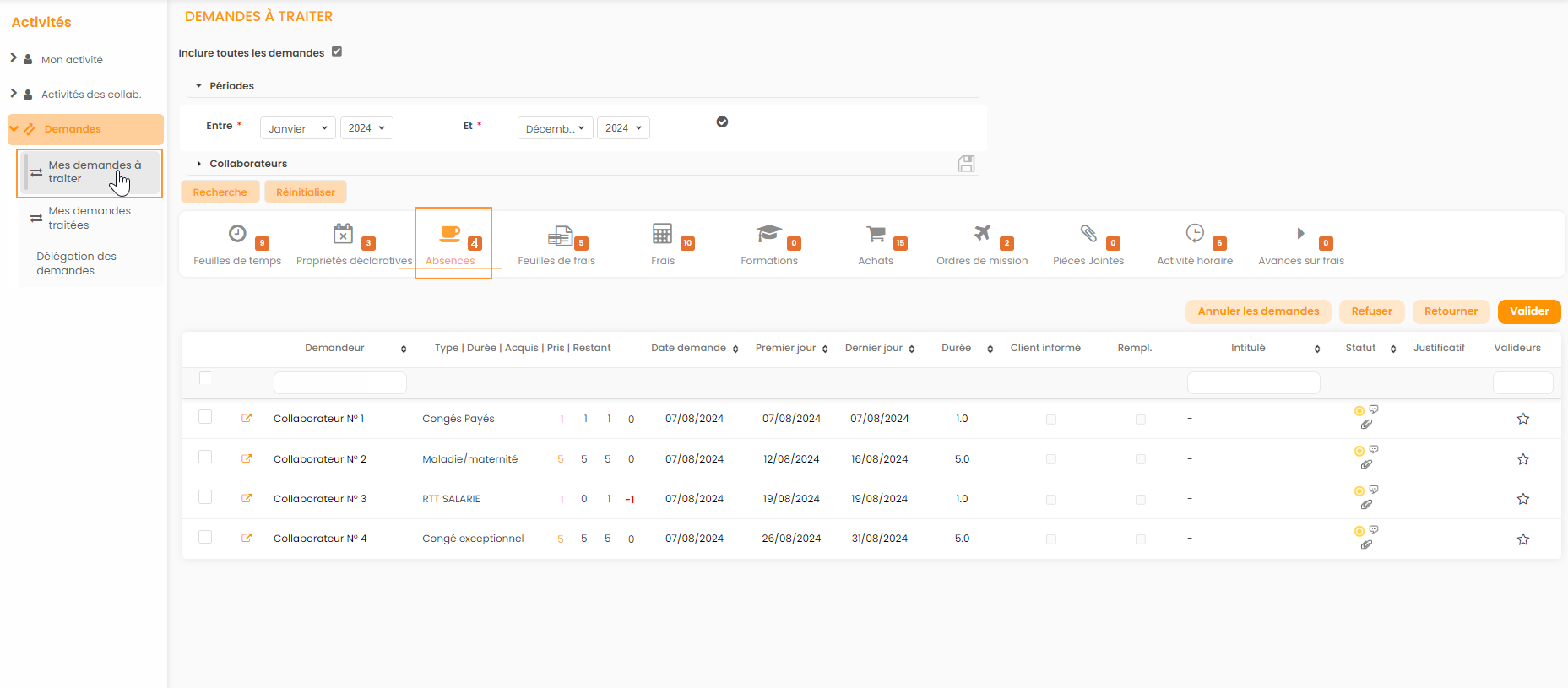Viewport: 1568px width, 688px height.
Task: Open Mes demandes traitées menu item
Action: (x=90, y=218)
